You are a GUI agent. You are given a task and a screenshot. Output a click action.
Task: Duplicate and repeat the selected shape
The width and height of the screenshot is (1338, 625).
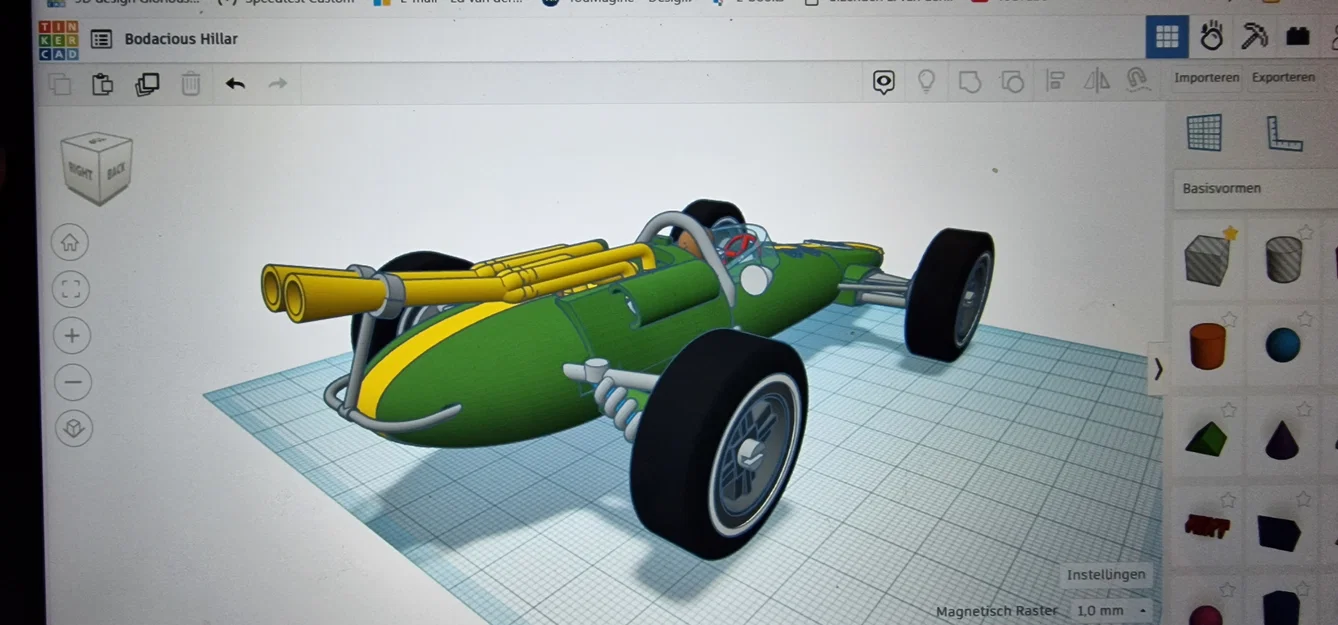tap(147, 84)
